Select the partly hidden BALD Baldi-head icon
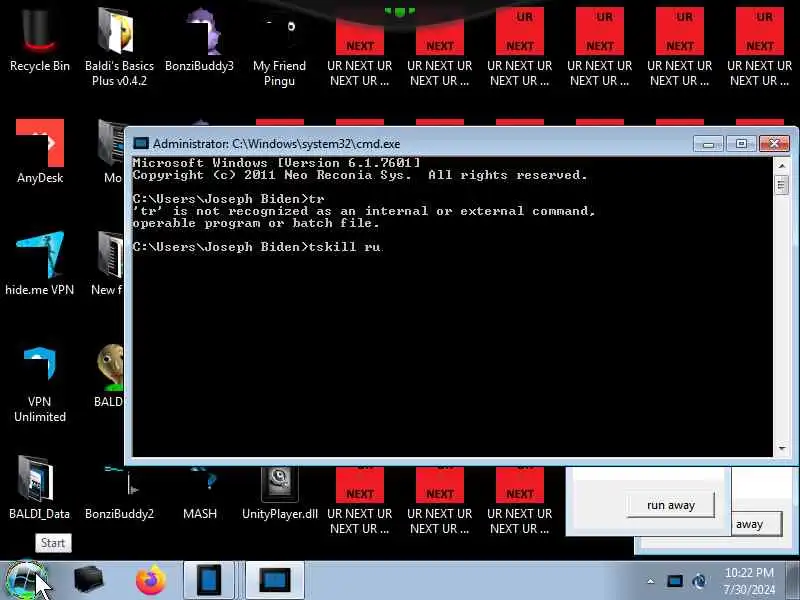 [x=110, y=375]
